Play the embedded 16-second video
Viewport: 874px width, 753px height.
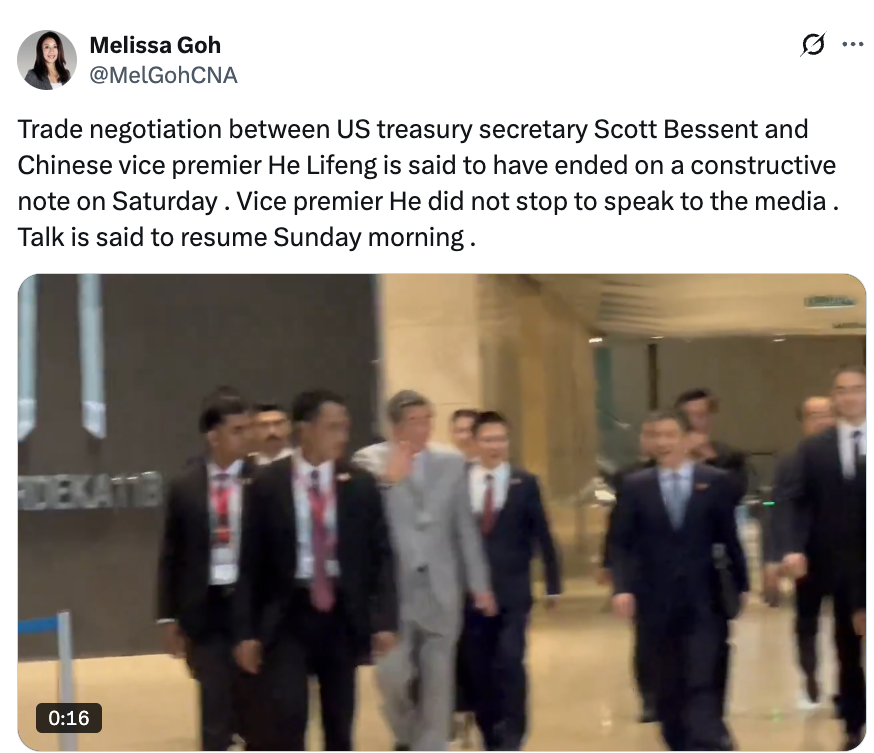coord(441,512)
